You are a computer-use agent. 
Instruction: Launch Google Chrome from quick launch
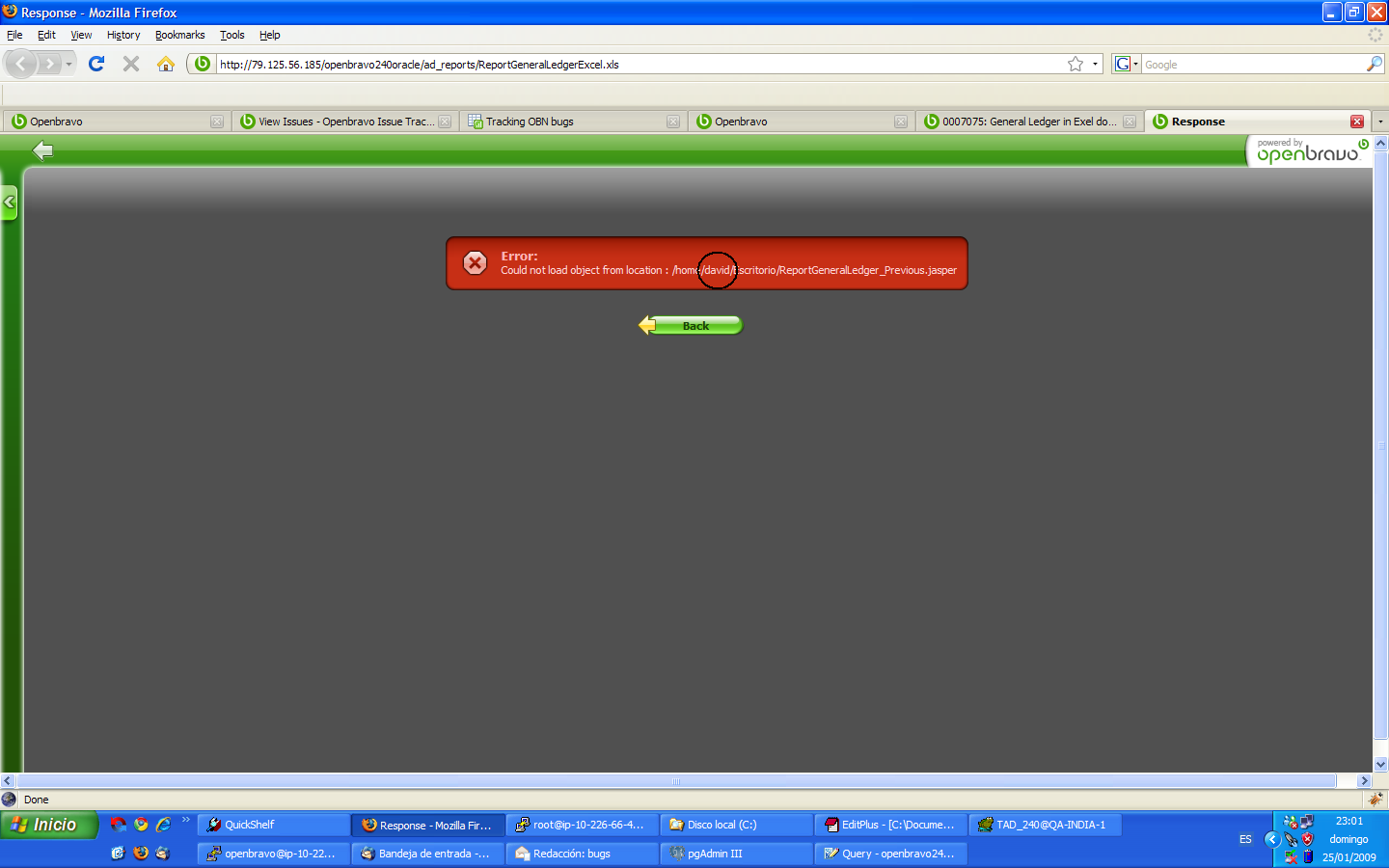click(x=141, y=825)
